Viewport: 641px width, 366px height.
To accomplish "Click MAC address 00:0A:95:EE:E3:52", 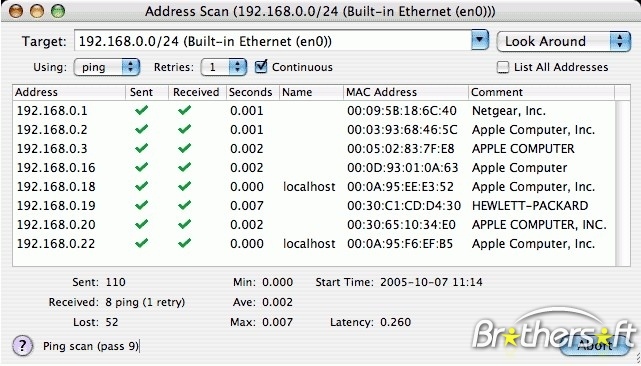I will pos(400,186).
